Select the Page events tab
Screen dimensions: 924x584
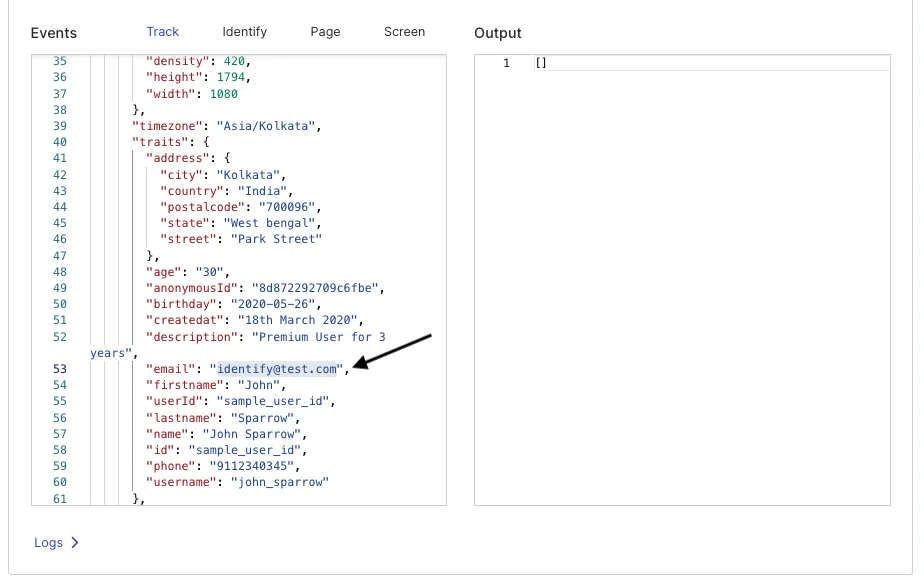pos(325,32)
